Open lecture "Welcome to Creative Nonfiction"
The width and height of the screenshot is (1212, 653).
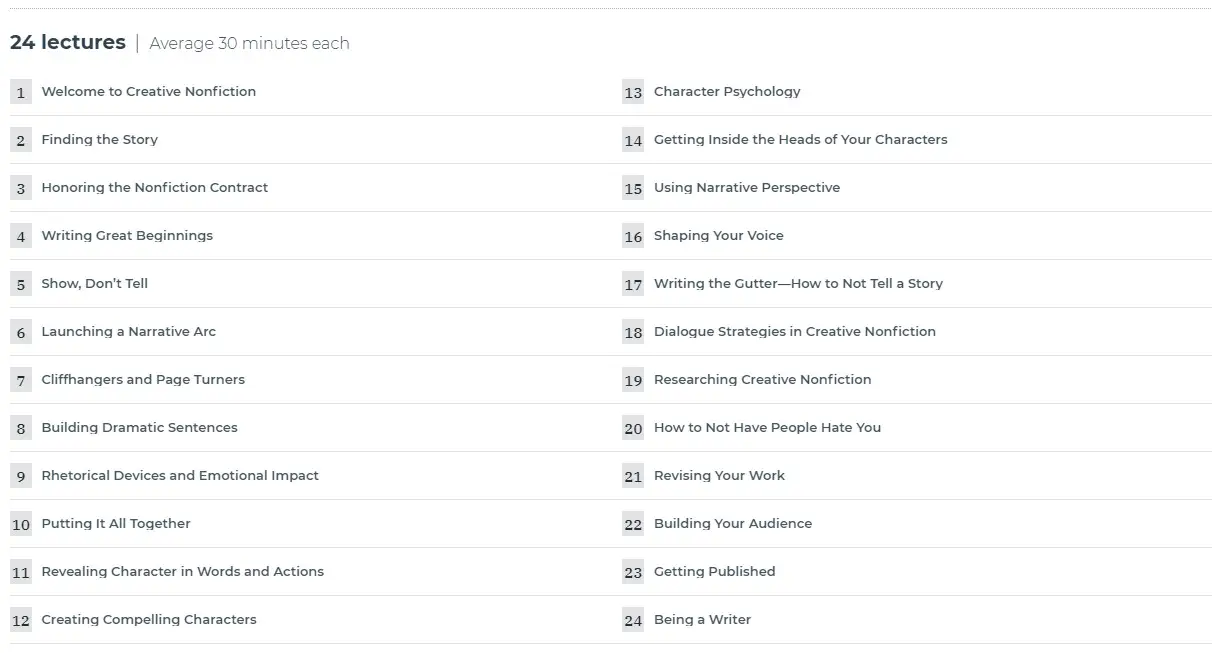coord(148,92)
